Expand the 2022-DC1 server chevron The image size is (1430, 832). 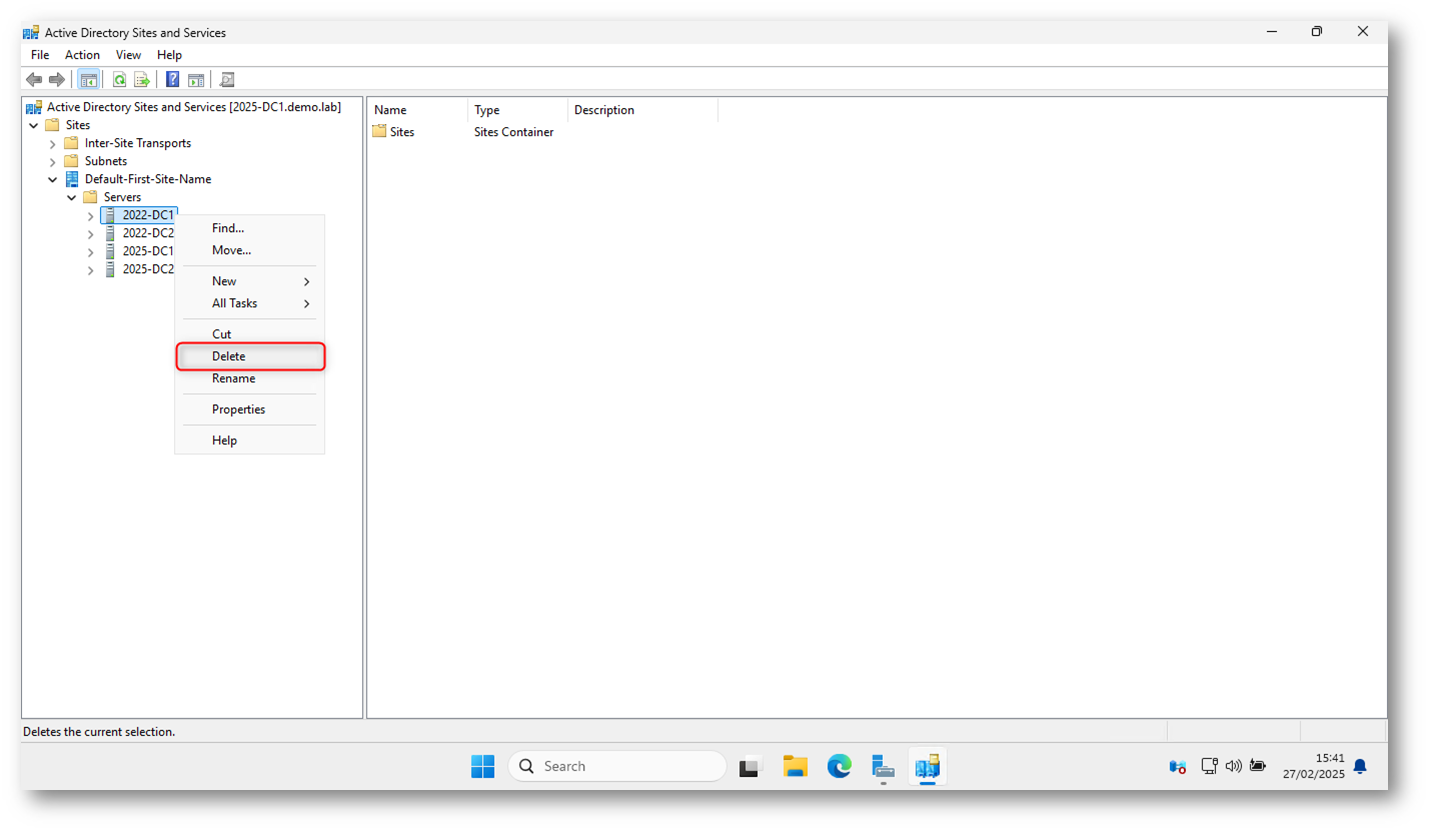(x=91, y=216)
